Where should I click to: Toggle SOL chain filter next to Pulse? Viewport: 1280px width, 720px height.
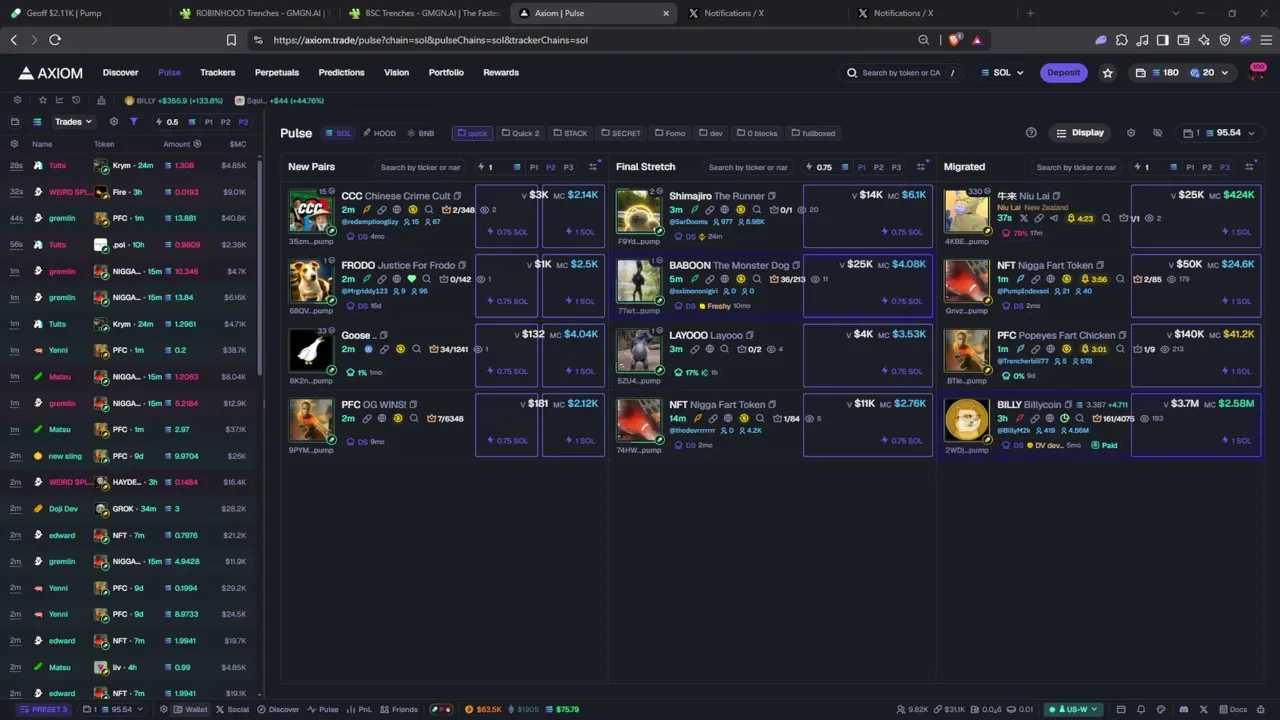click(338, 133)
